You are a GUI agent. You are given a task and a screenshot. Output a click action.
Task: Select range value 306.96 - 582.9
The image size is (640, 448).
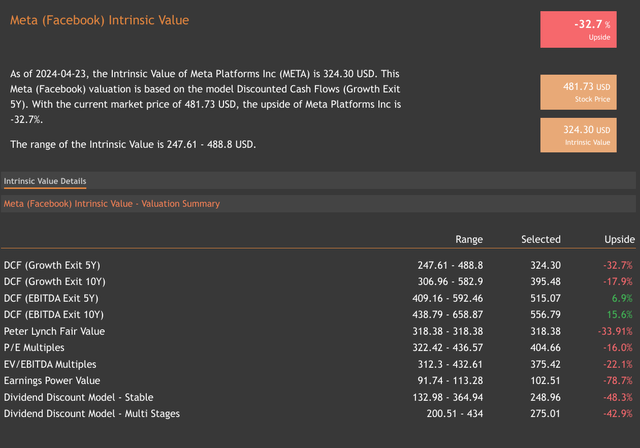(x=450, y=282)
